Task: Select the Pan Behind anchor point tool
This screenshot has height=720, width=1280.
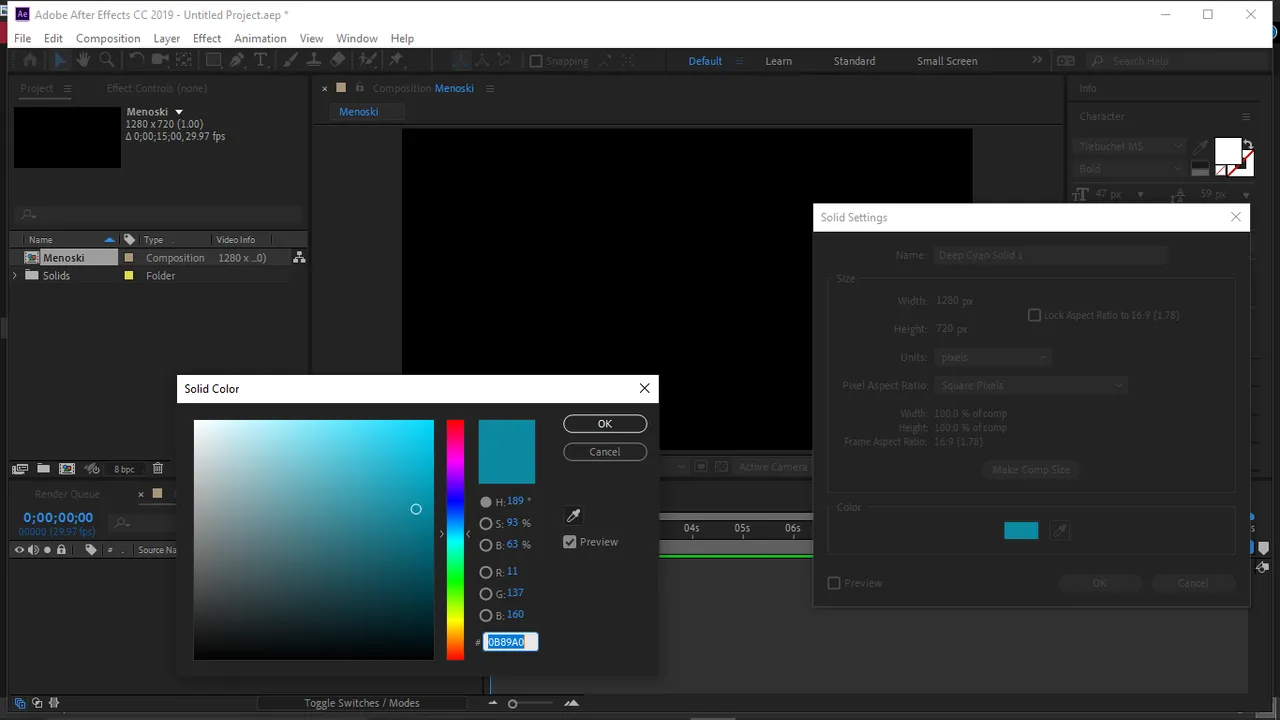Action: 184,60
